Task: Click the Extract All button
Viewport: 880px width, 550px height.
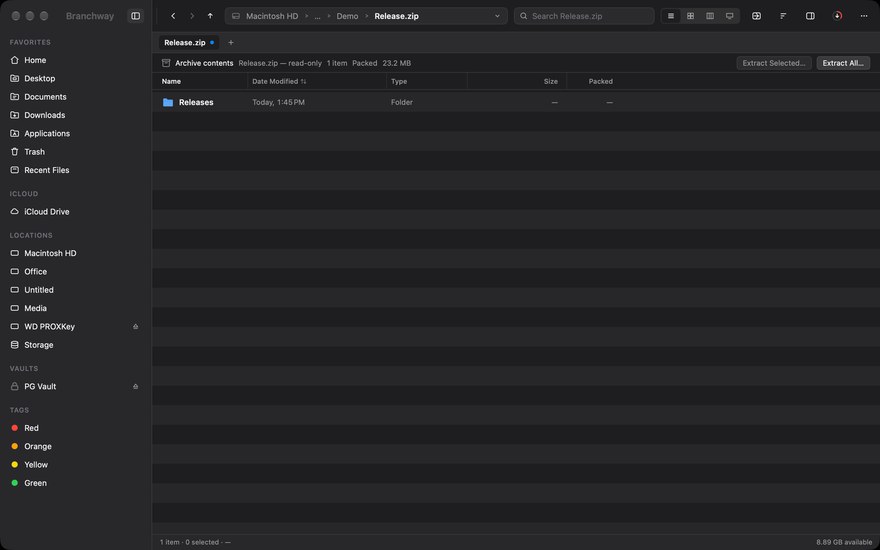Action: tap(843, 63)
